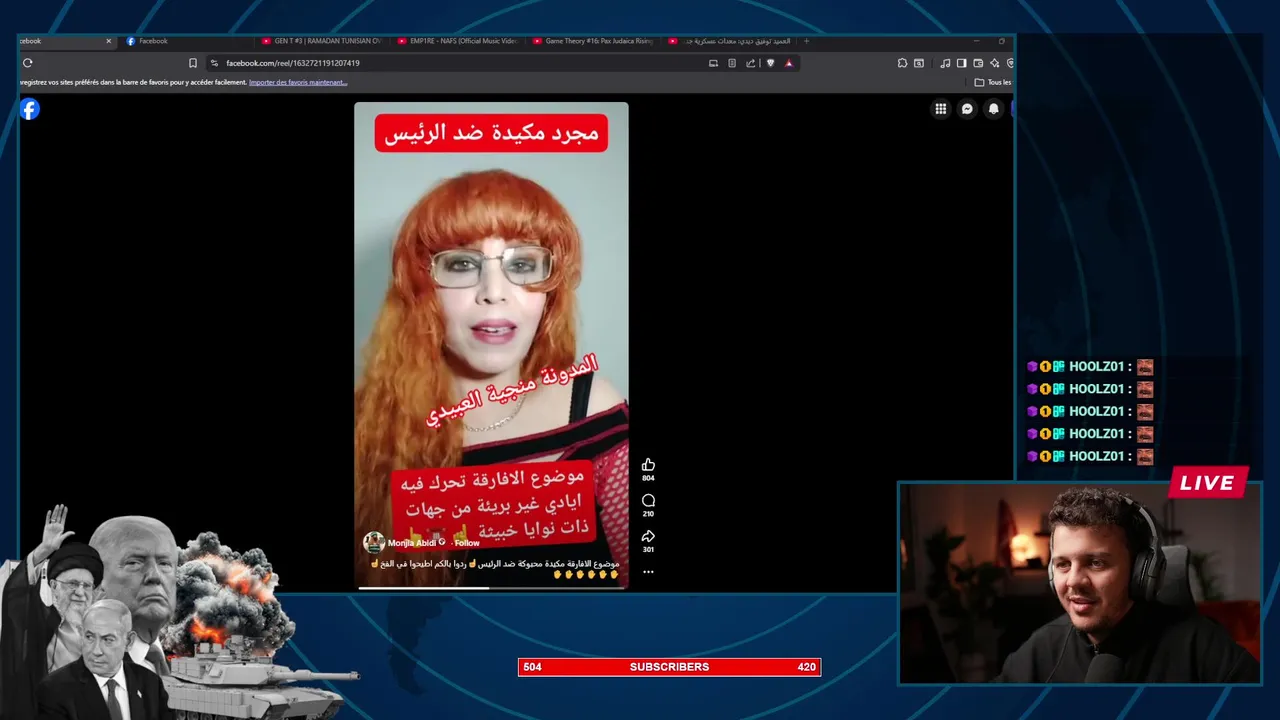1280x720 pixels.
Task: Open the Brave Shields lion icon
Action: tap(770, 63)
